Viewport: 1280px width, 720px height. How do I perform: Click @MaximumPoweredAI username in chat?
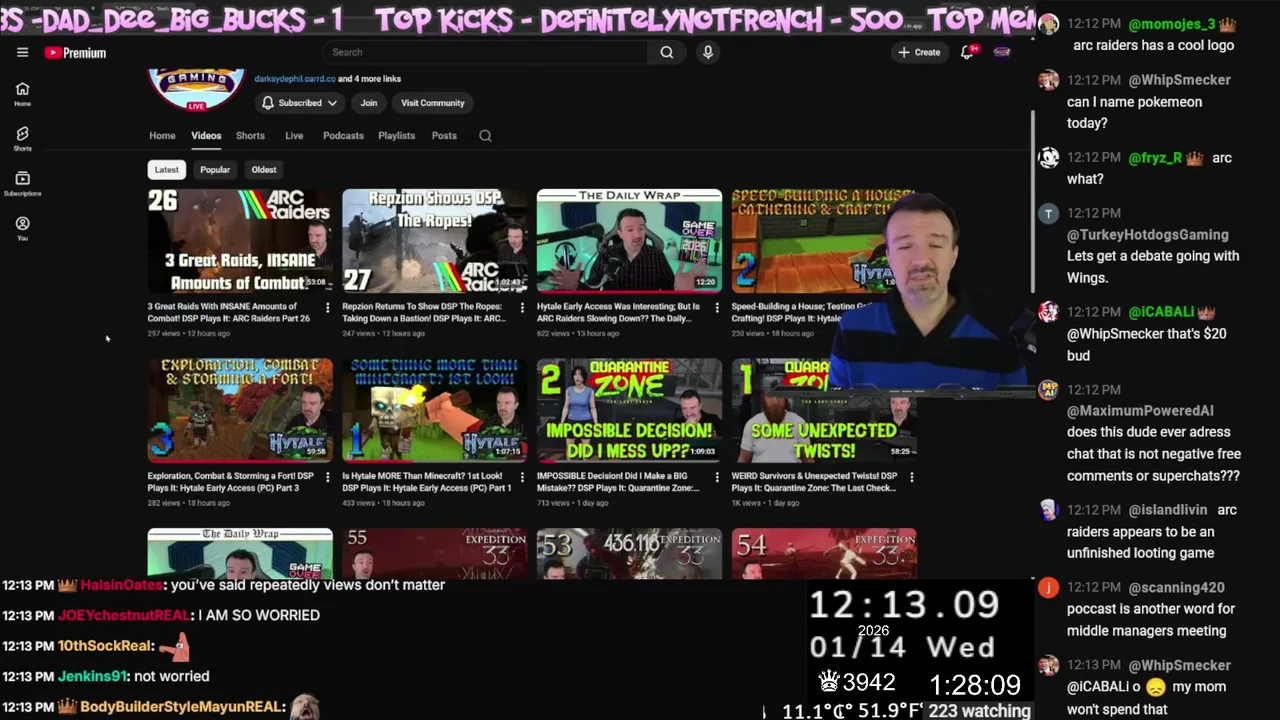1140,411
